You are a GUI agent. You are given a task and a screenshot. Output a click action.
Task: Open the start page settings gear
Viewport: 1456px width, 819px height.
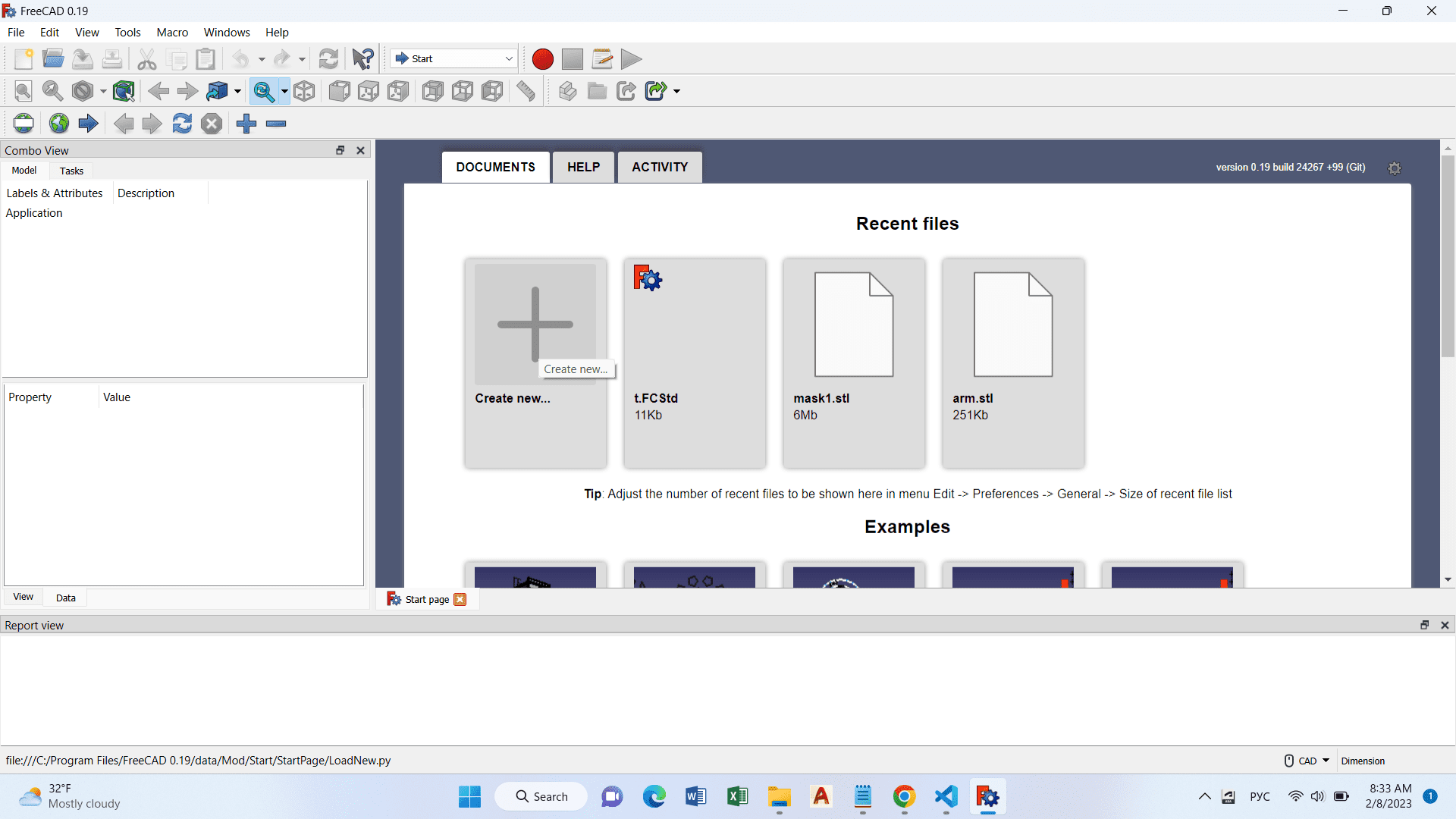tap(1394, 168)
